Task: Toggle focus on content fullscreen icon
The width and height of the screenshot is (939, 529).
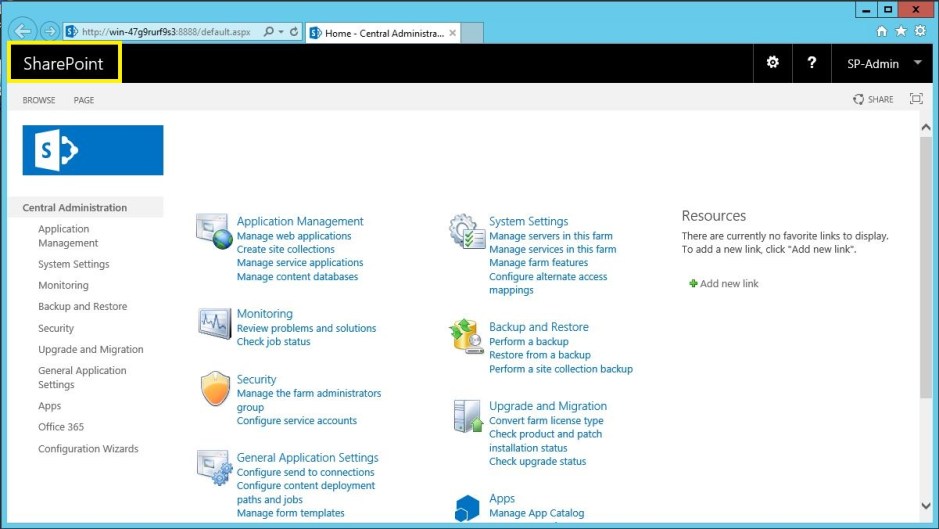Action: [x=916, y=99]
